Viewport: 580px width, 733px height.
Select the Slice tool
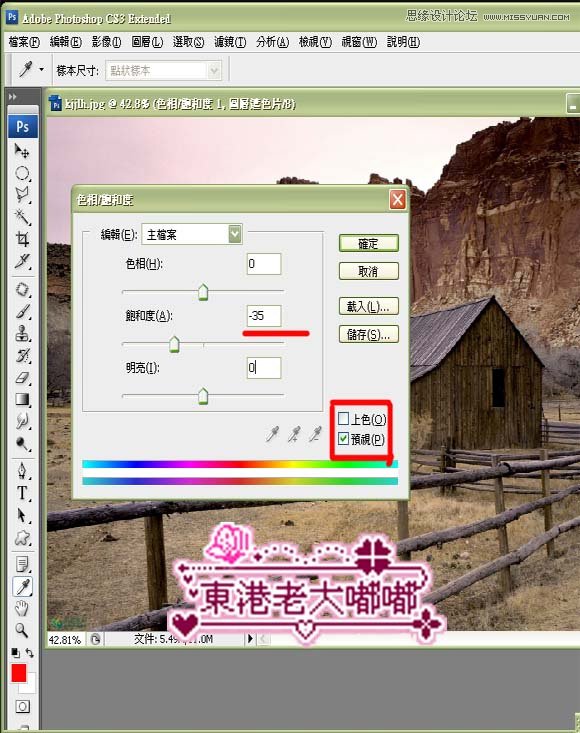click(21, 261)
